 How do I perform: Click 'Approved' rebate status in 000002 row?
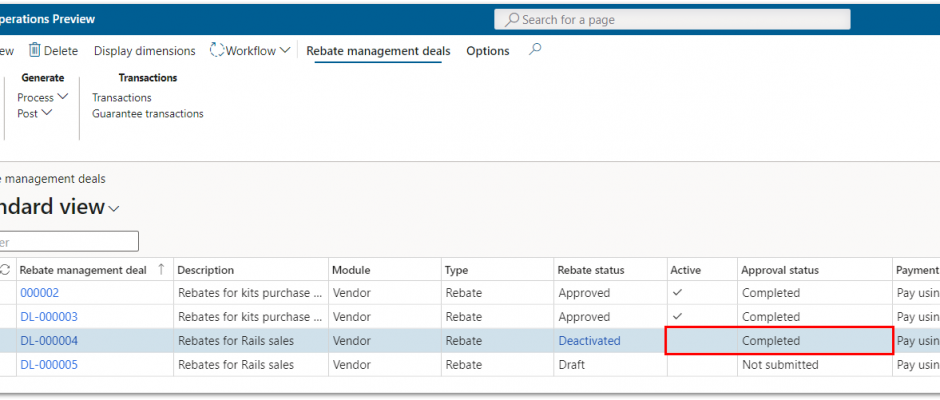(x=584, y=293)
